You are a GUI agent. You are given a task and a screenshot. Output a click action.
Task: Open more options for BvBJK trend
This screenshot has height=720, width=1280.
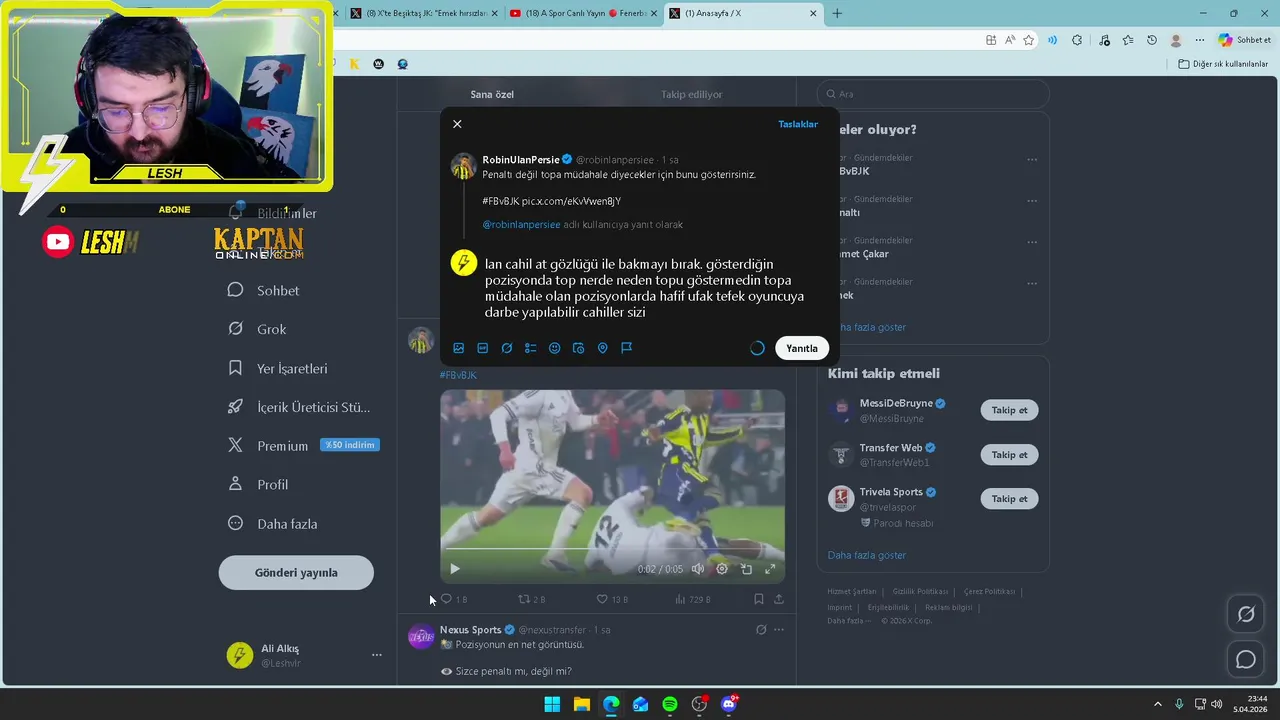pyautogui.click(x=1032, y=160)
